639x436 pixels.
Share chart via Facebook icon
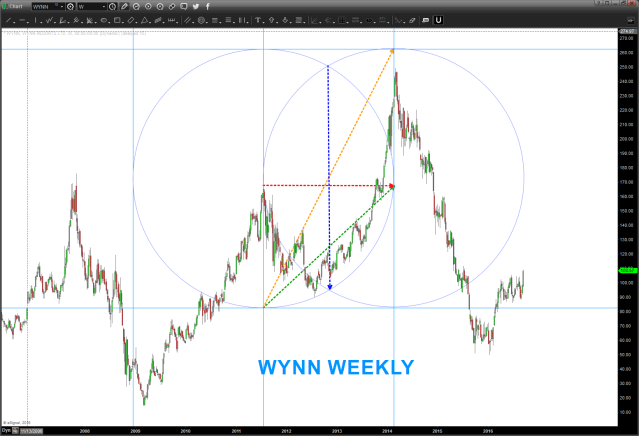[208, 7]
